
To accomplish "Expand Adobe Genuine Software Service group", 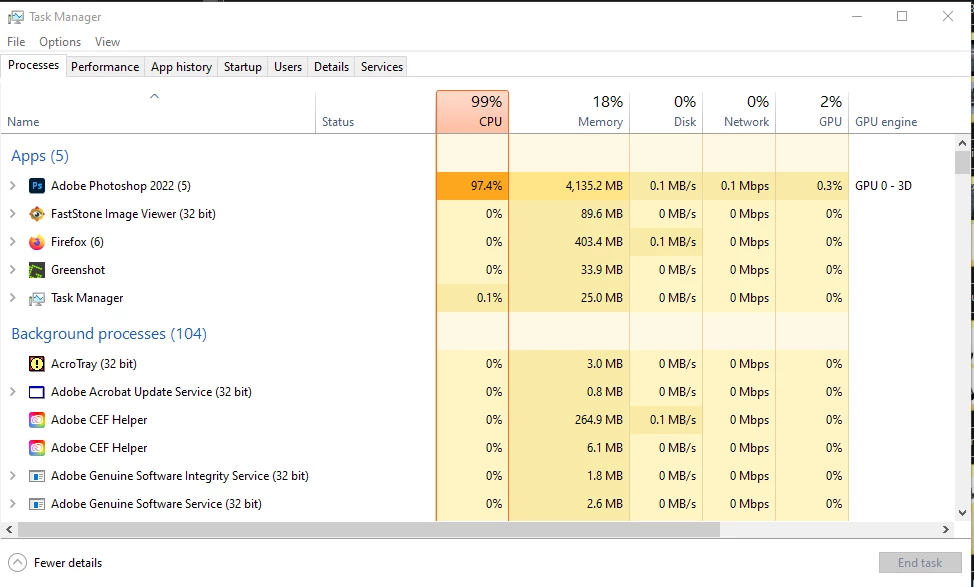I will pos(12,504).
